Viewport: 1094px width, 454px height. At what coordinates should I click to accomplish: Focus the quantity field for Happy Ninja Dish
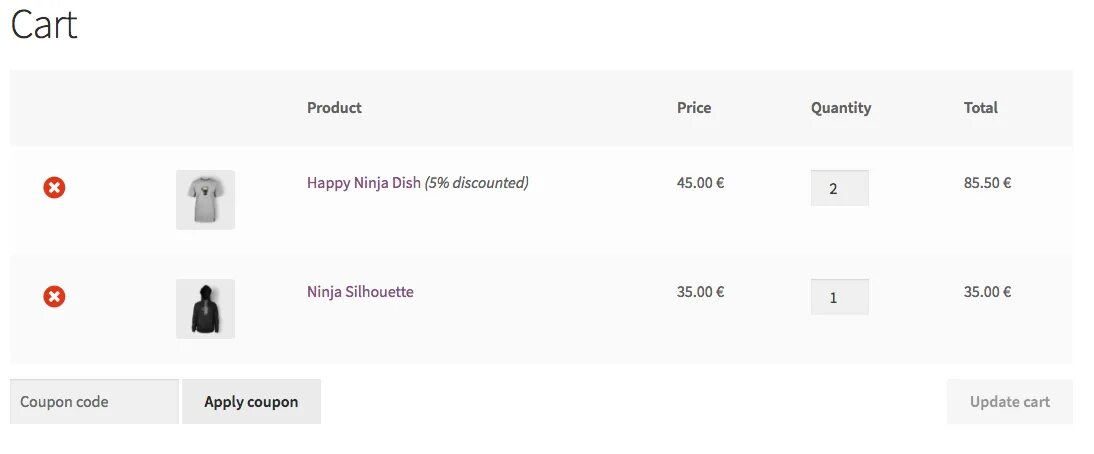[839, 188]
